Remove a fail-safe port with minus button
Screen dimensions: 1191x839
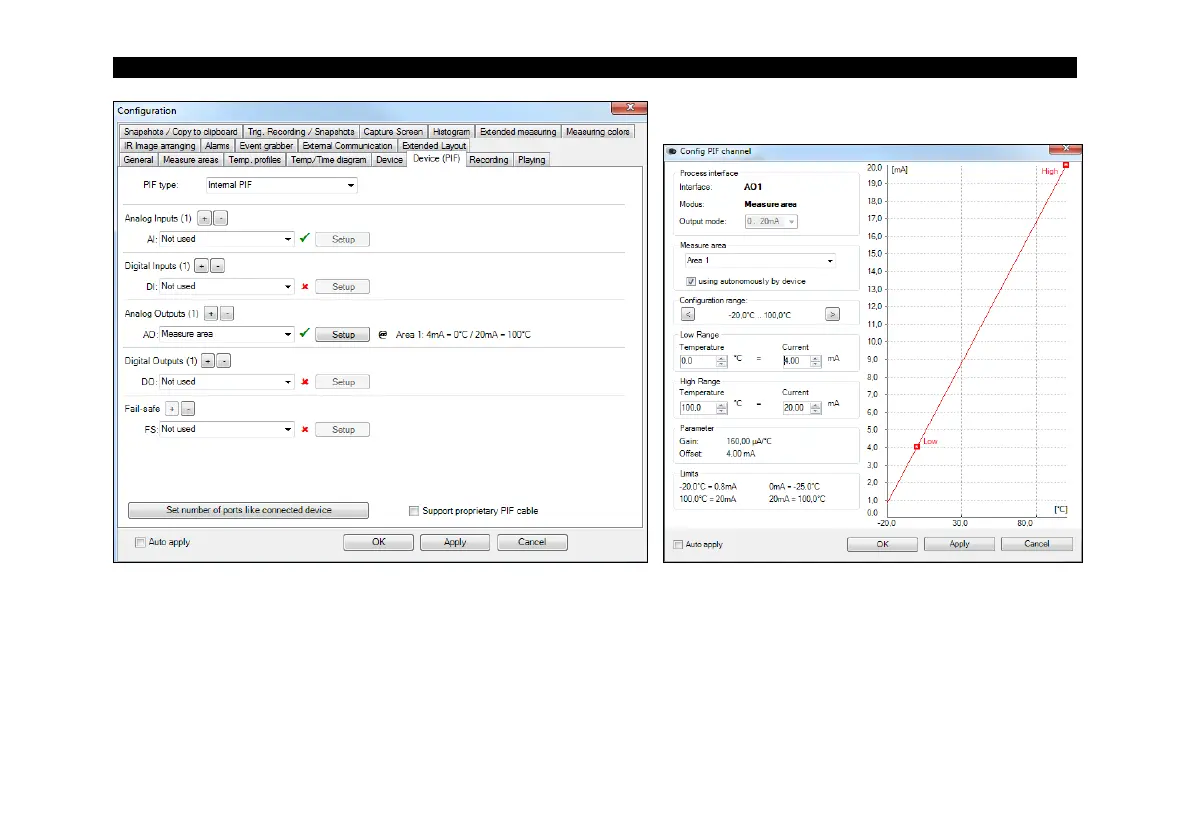(x=188, y=409)
